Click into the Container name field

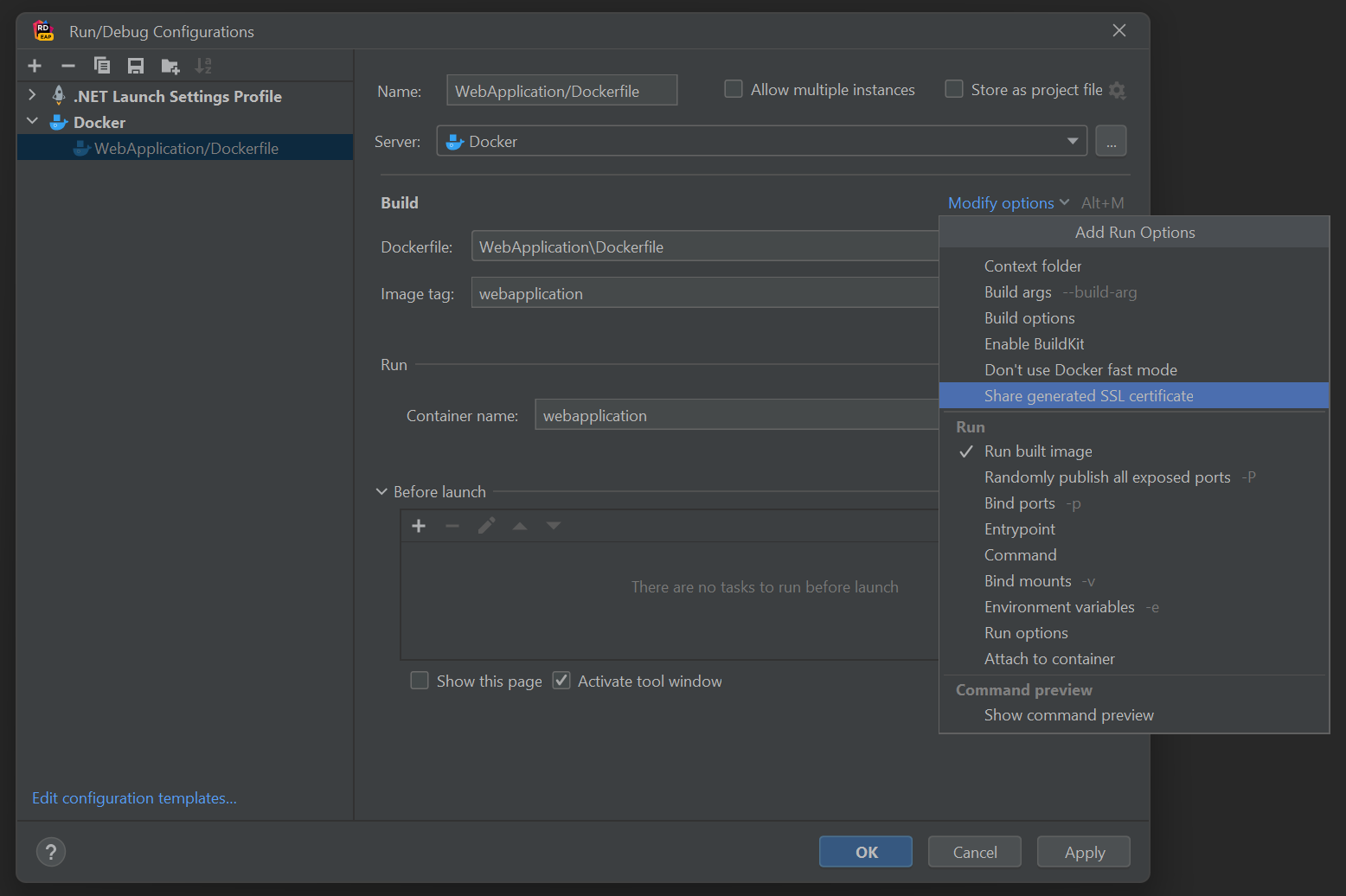735,415
